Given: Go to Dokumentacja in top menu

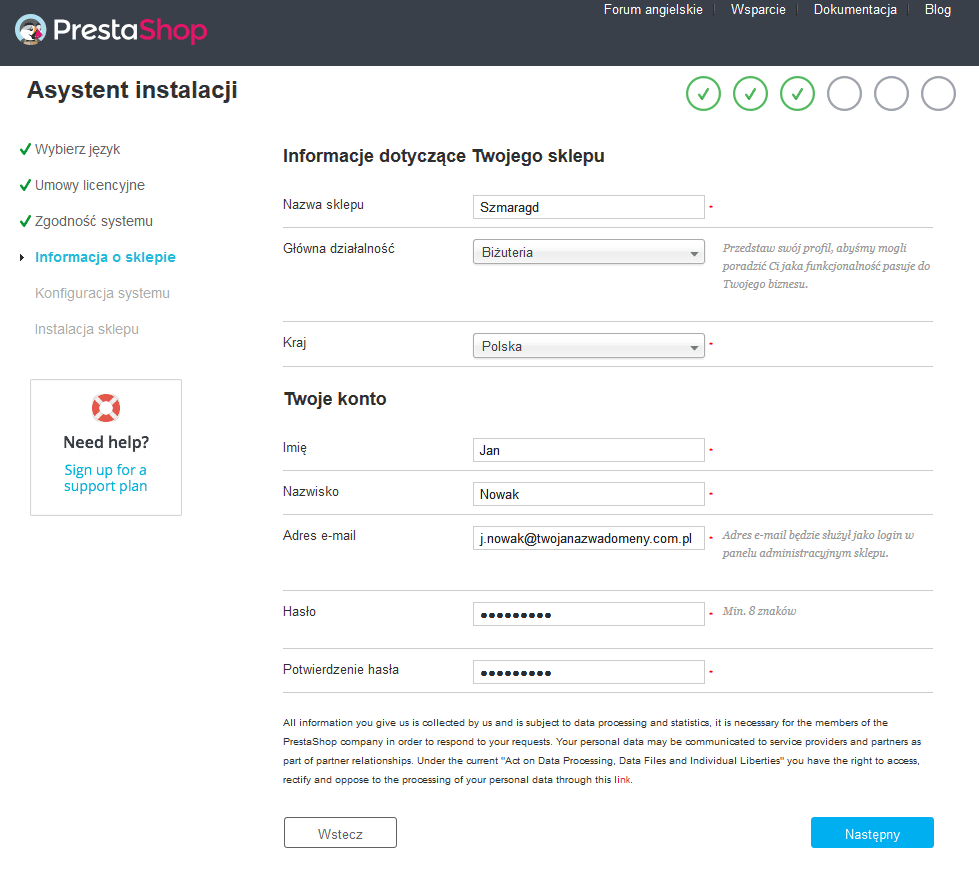Looking at the screenshot, I should point(855,9).
